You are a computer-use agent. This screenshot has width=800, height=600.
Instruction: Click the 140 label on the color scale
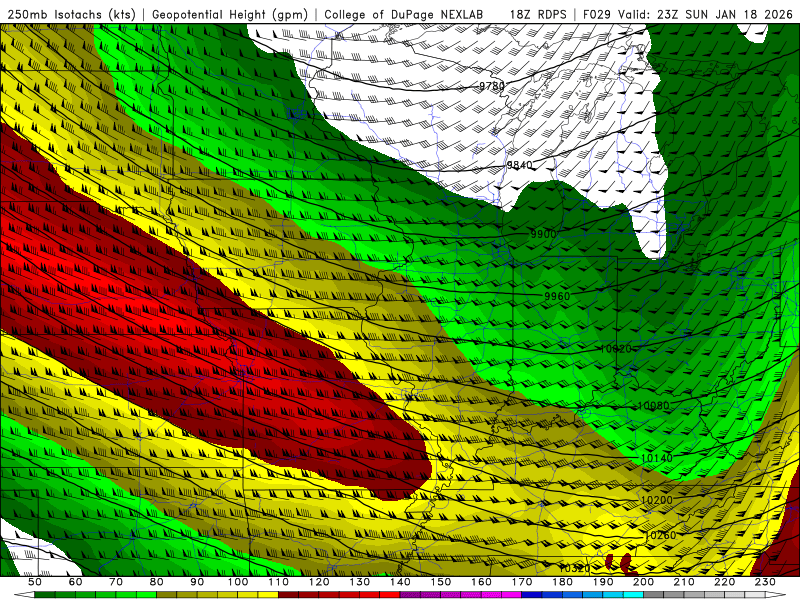tap(400, 582)
